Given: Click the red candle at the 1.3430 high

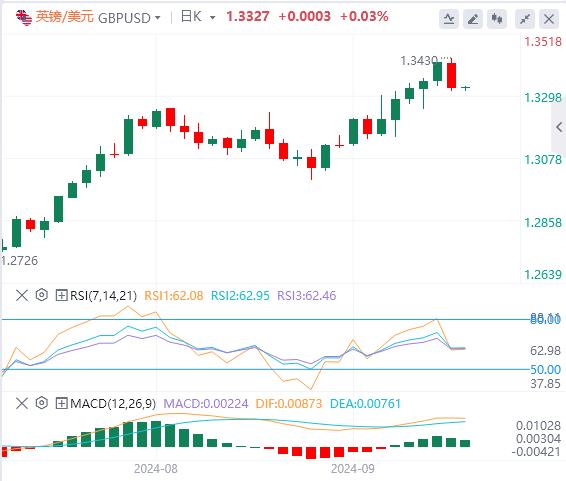Looking at the screenshot, I should [452, 75].
